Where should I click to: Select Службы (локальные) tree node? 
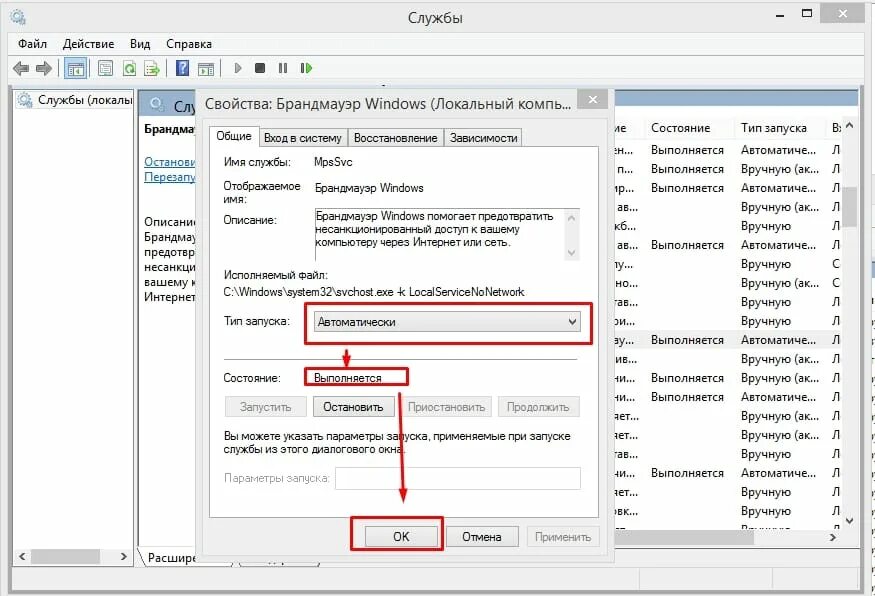click(75, 100)
